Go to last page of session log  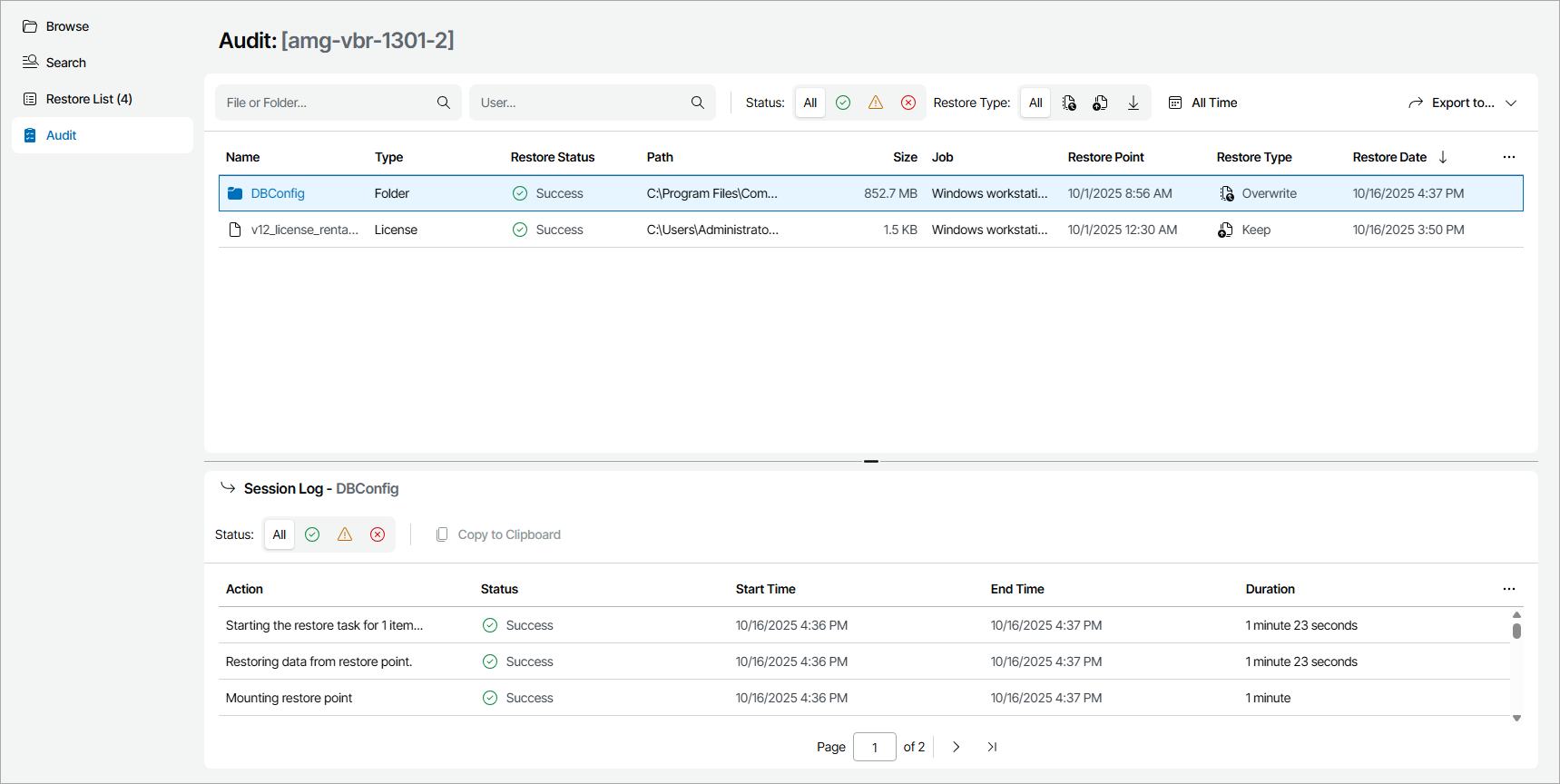(x=992, y=747)
